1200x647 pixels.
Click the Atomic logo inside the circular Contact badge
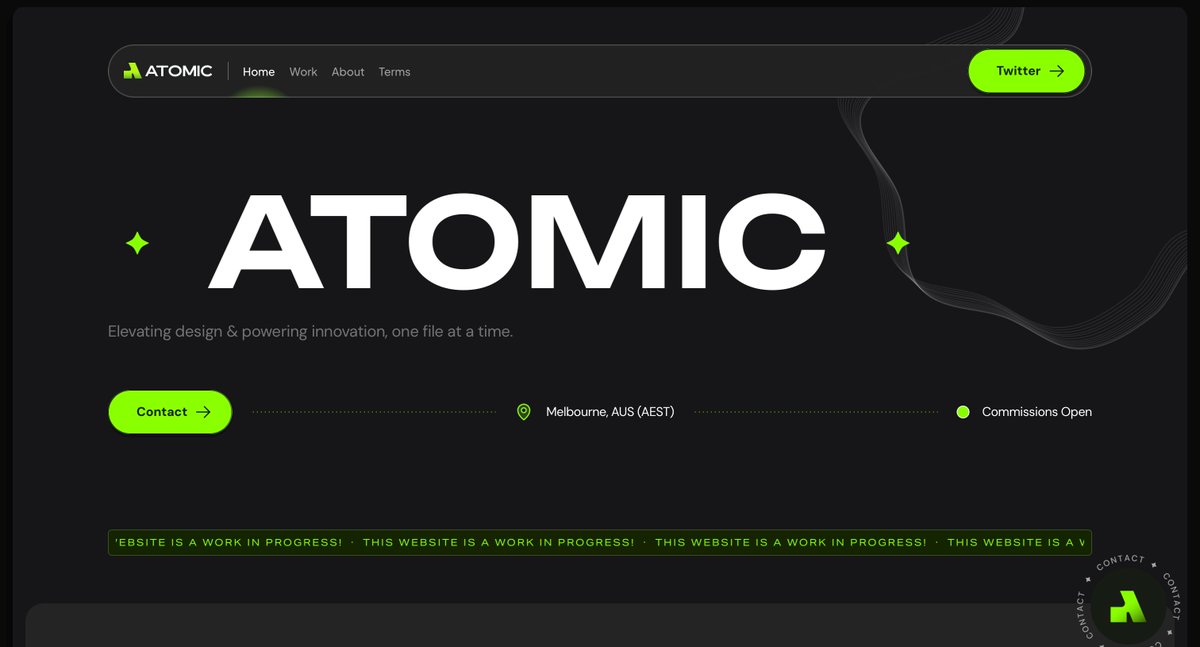click(x=1127, y=605)
